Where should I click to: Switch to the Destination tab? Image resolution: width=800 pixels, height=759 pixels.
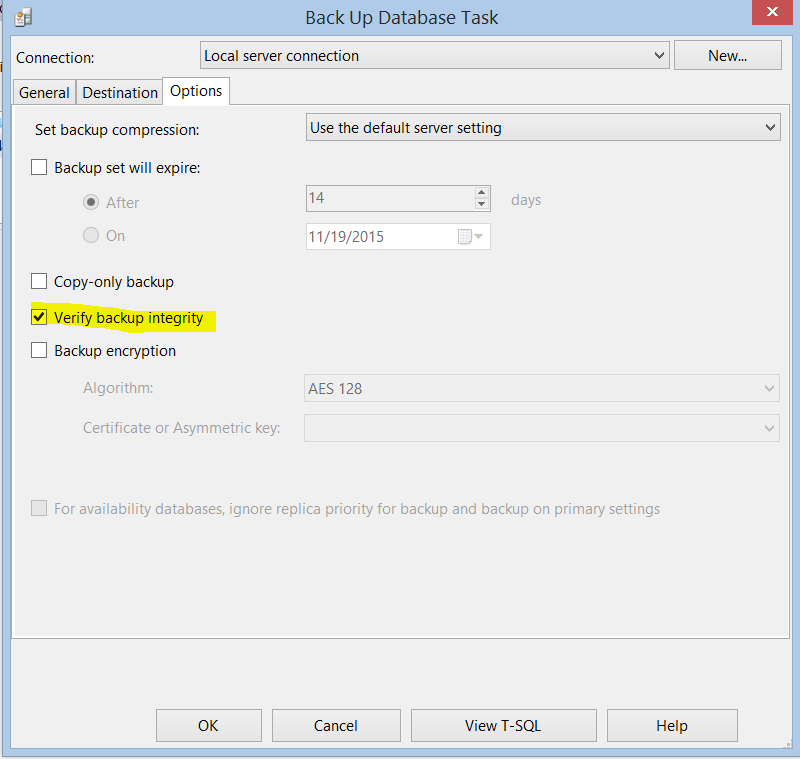[120, 93]
